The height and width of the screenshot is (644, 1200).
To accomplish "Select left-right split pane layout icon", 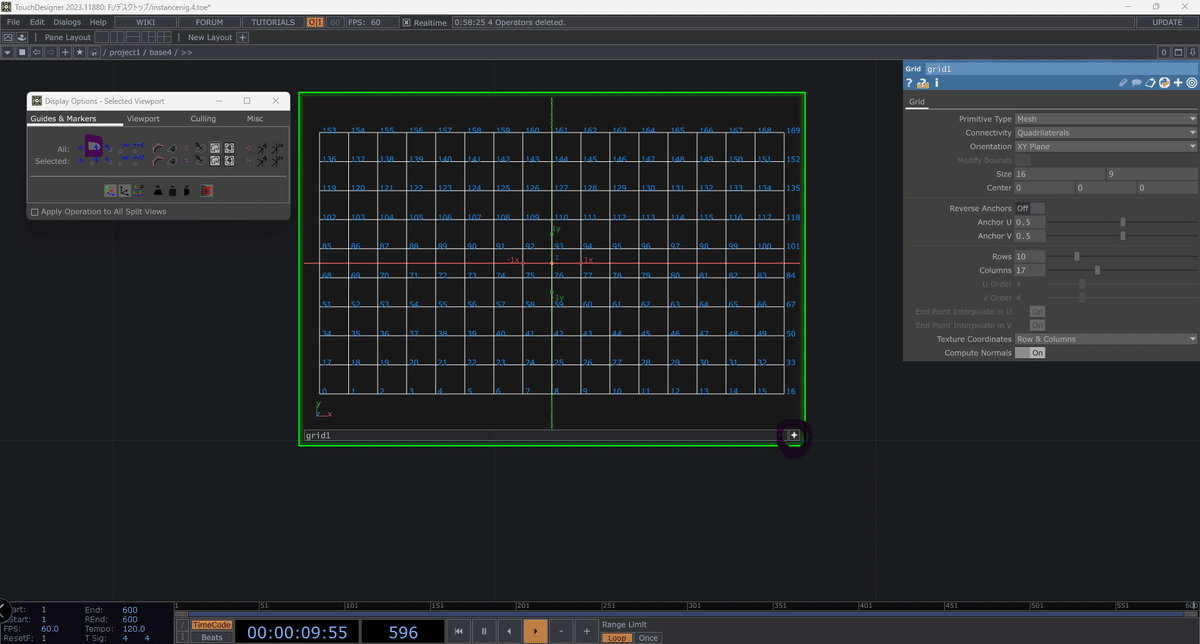I will click(x=117, y=37).
